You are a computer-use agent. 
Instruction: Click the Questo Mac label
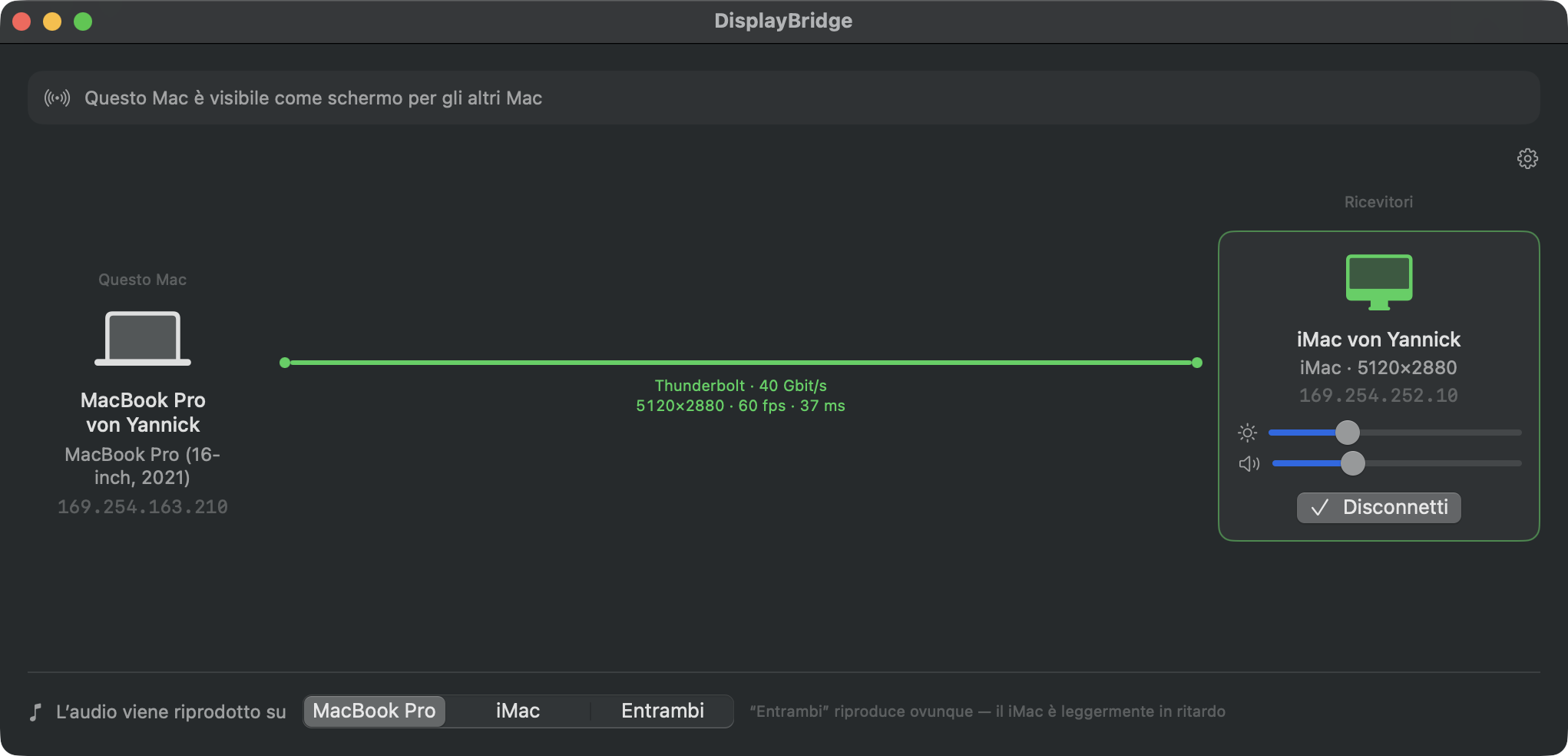(143, 280)
